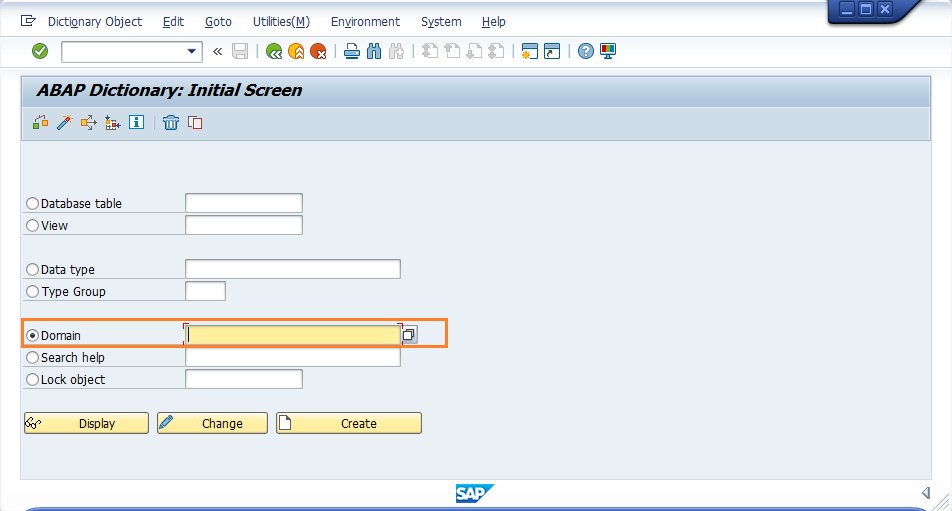This screenshot has height=511, width=952.
Task: Click the Activate magic wand icon
Action: (x=64, y=122)
